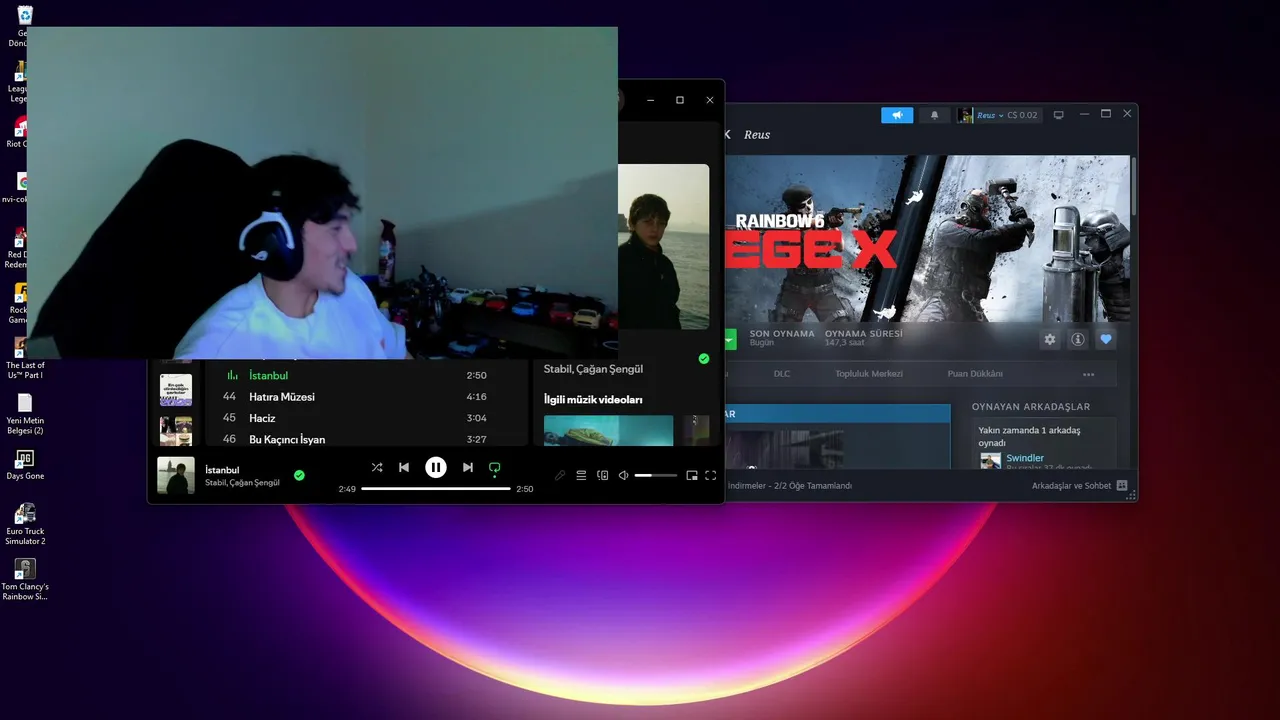1280x720 pixels.
Task: Switch Steam to Big Picture mode icon
Action: point(1058,115)
